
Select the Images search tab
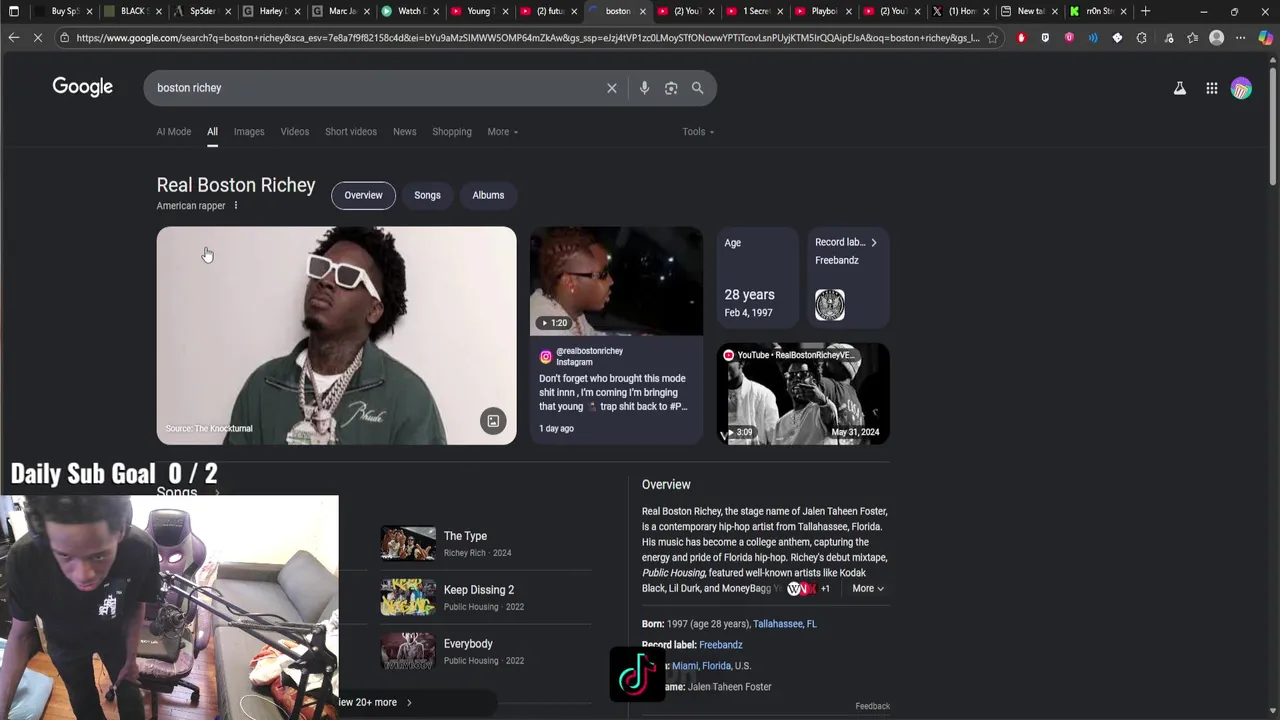(249, 132)
